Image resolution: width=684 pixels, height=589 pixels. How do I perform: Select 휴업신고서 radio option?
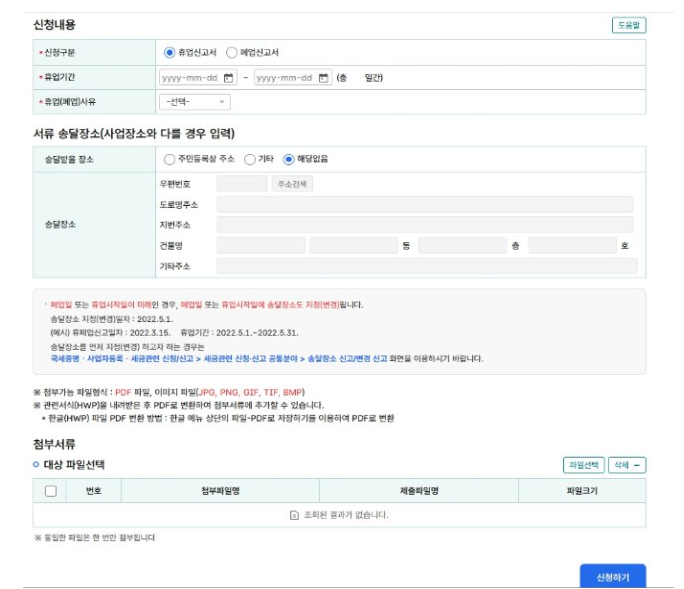click(x=169, y=53)
